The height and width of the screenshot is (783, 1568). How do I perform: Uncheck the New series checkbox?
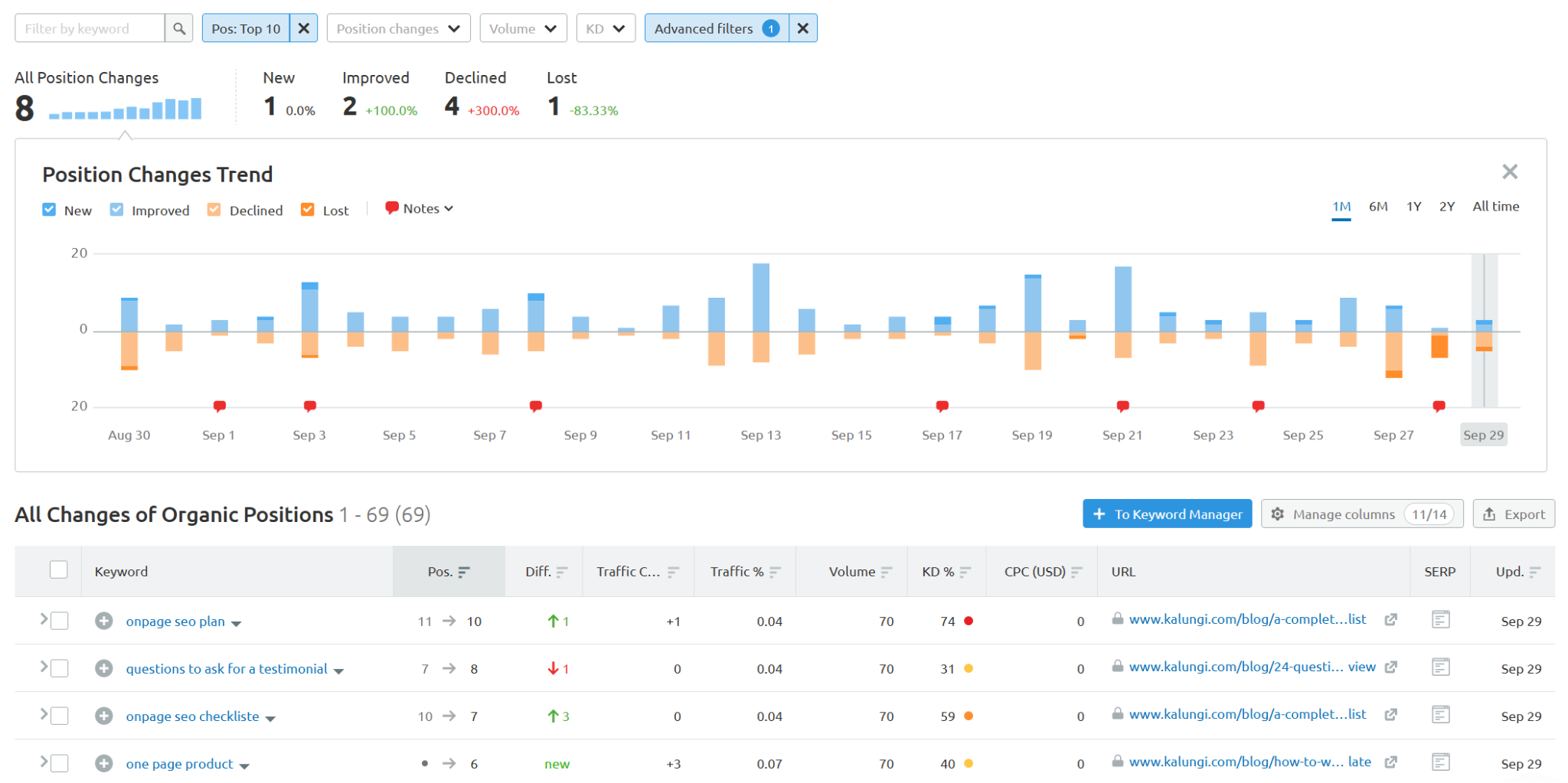(50, 210)
